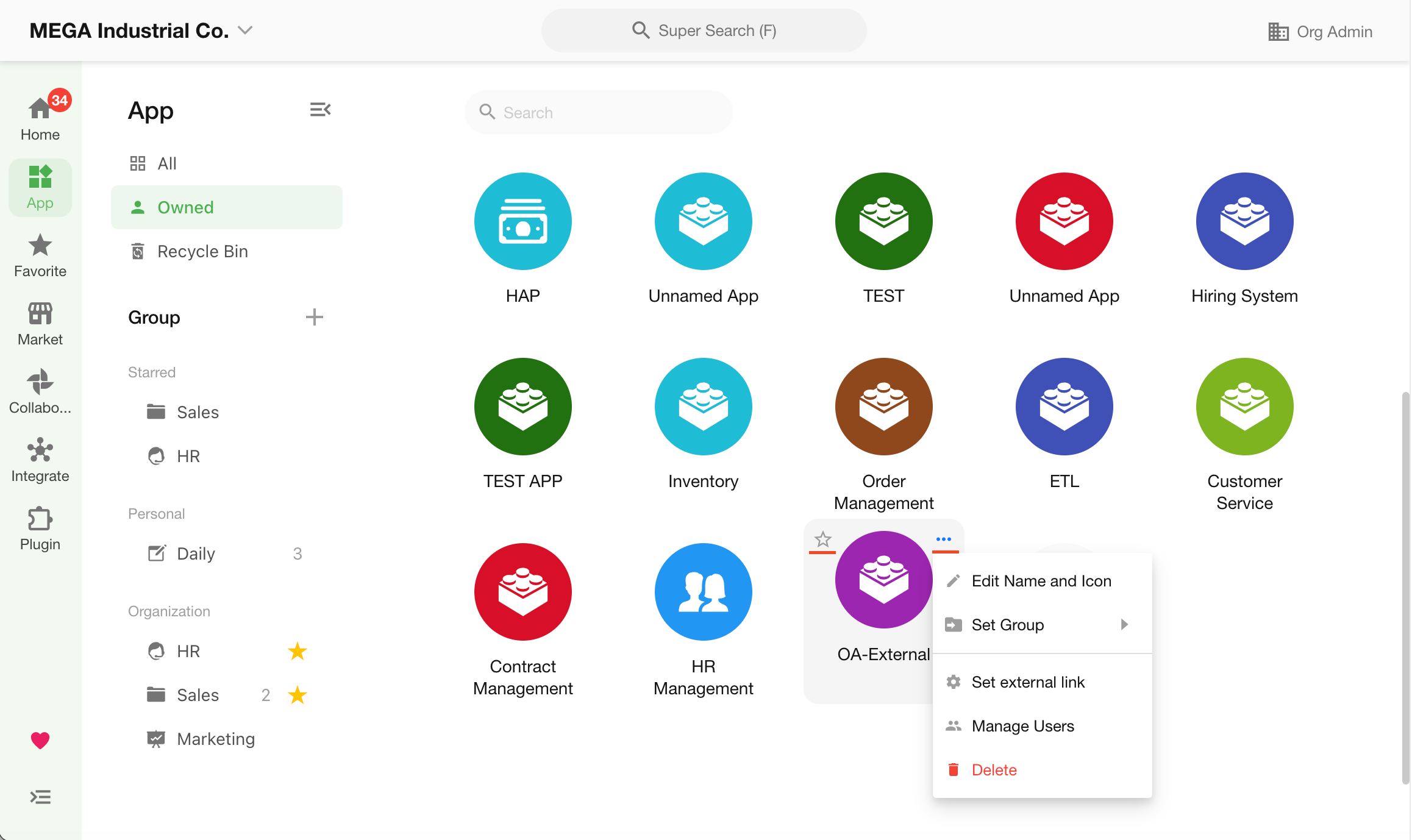Viewport: 1412px width, 840px height.
Task: Expand the bottom sidebar menu toggle
Action: (40, 797)
